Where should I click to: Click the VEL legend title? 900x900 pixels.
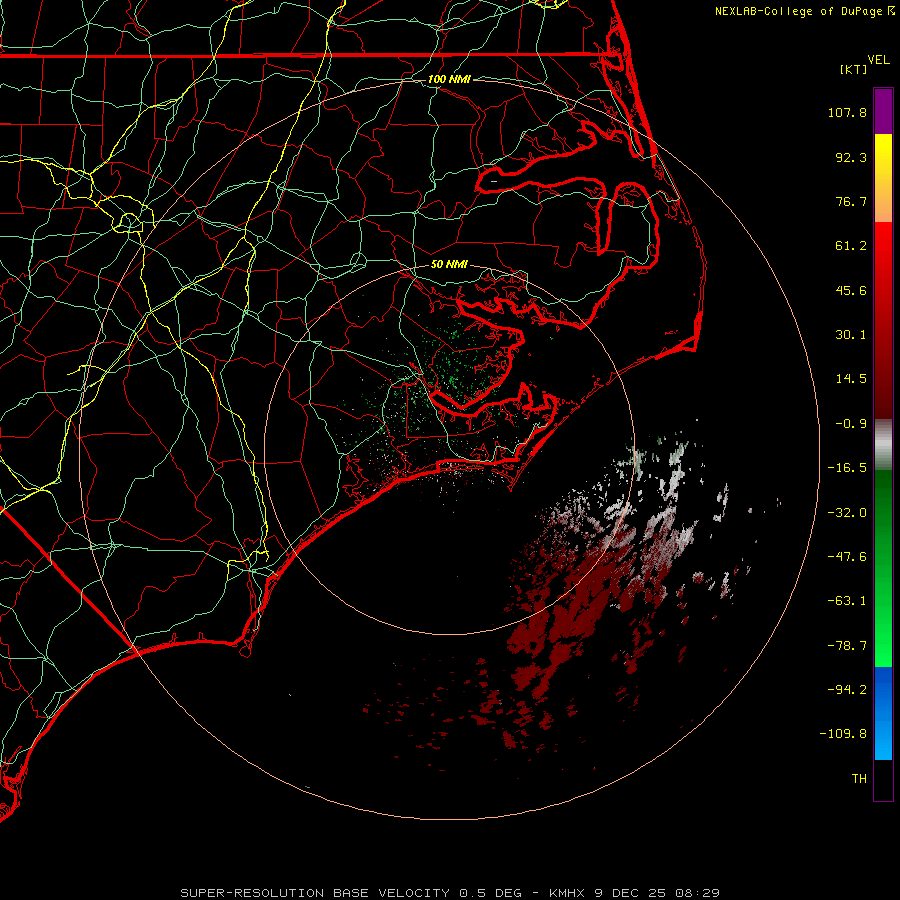click(878, 60)
